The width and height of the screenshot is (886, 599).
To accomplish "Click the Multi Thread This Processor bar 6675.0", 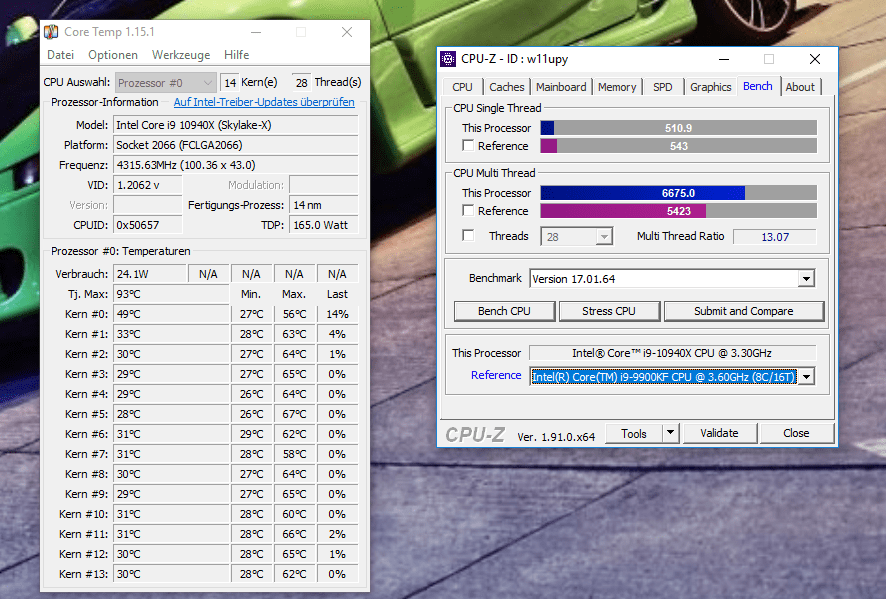I will (679, 193).
